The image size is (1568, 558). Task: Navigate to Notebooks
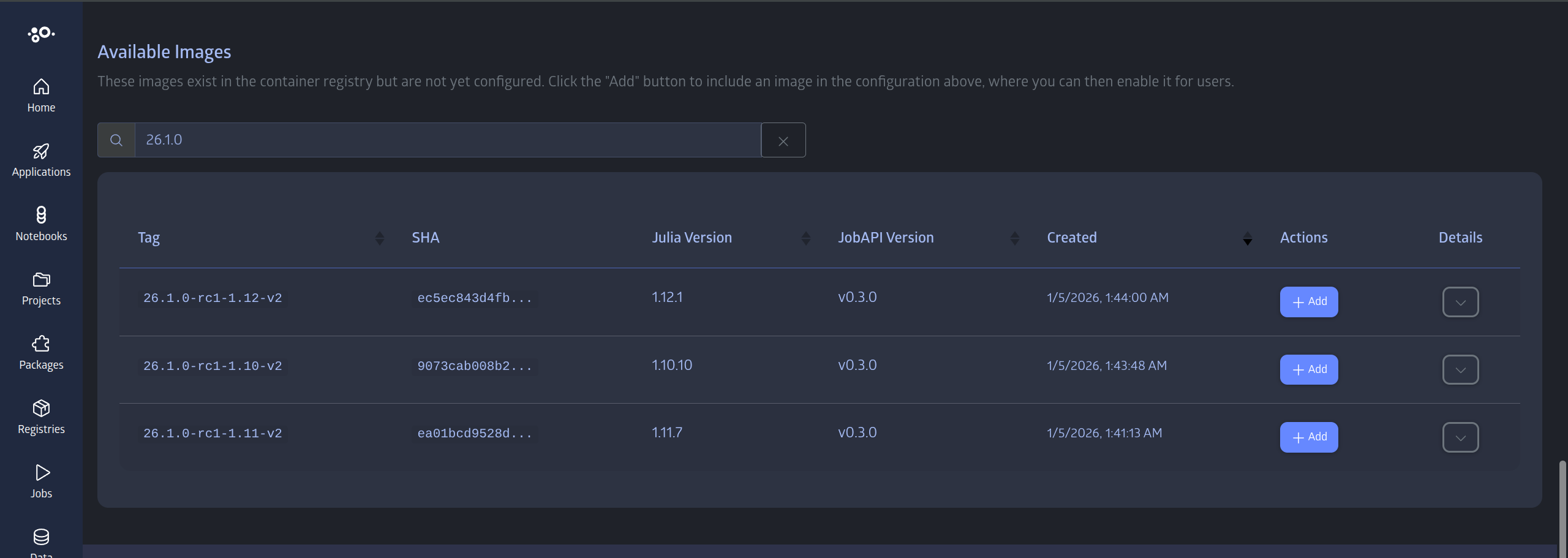point(40,224)
